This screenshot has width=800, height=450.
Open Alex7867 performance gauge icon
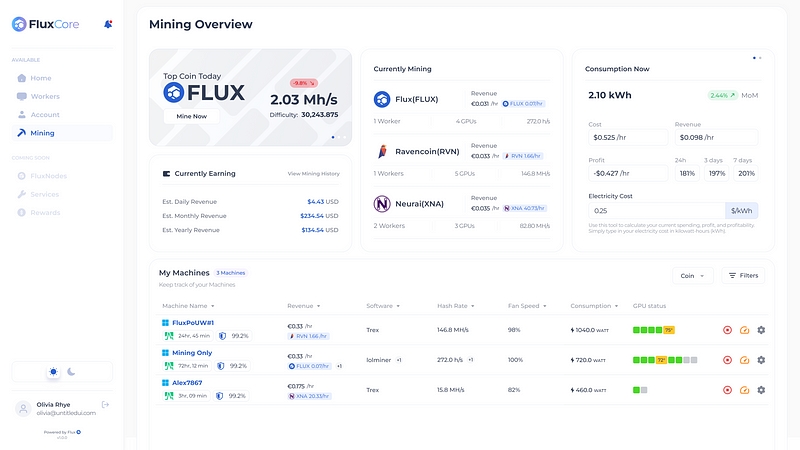tap(744, 390)
